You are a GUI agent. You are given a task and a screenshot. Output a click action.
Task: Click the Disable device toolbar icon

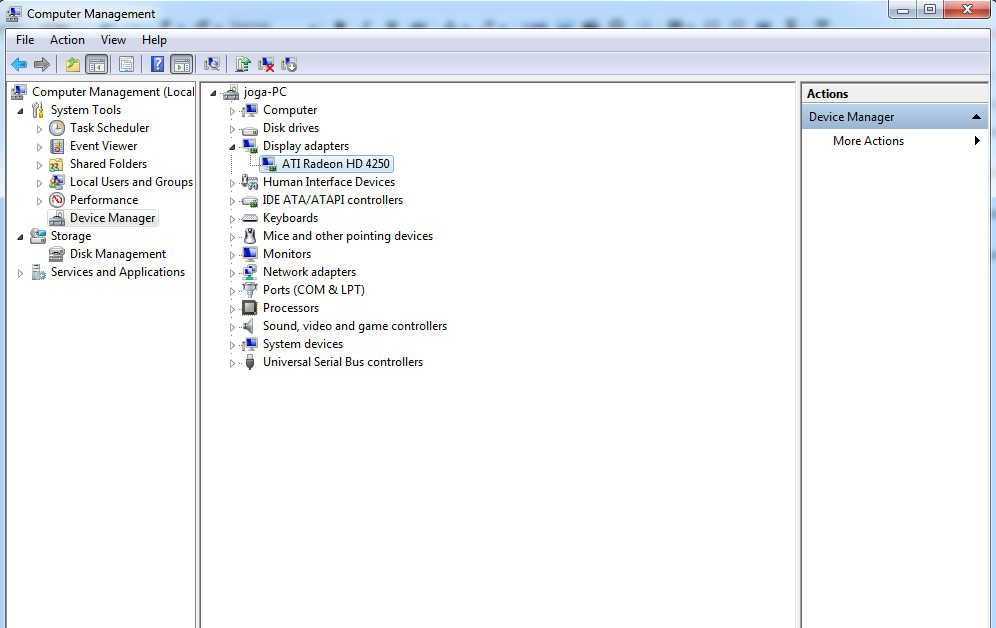tap(290, 64)
